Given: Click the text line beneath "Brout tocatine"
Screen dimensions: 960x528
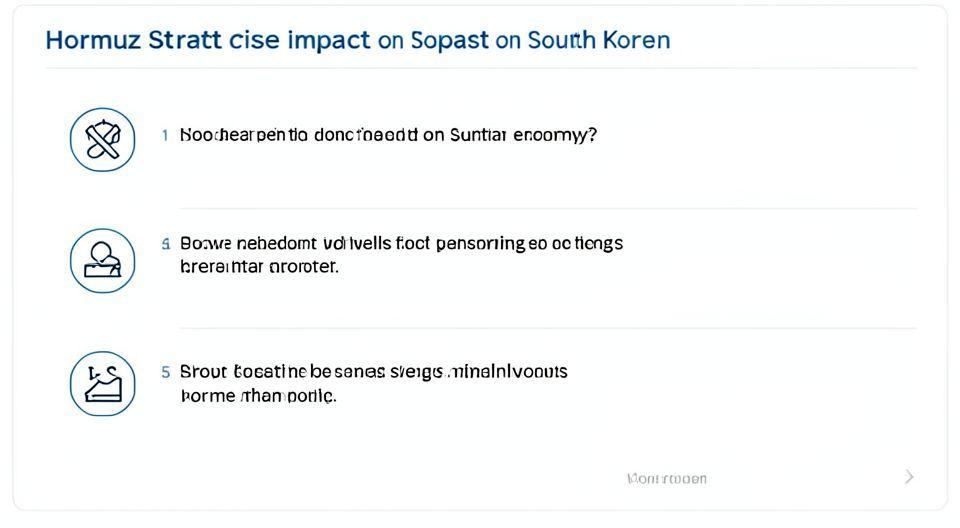Looking at the screenshot, I should (x=258, y=396).
